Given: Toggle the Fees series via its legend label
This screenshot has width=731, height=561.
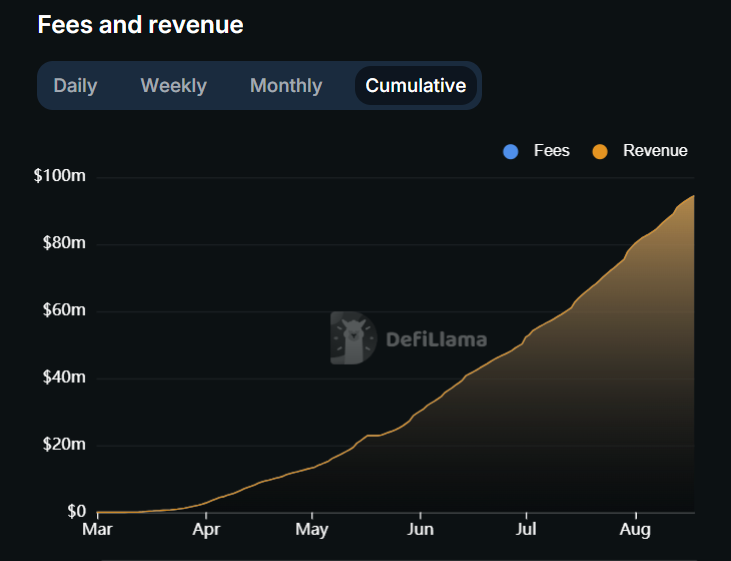Looking at the screenshot, I should [551, 151].
